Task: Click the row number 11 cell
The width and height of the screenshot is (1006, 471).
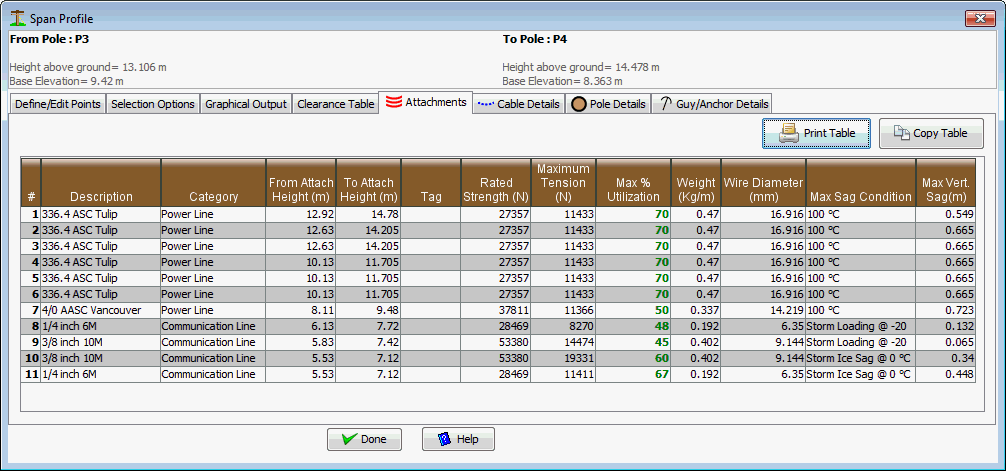Action: [31, 375]
